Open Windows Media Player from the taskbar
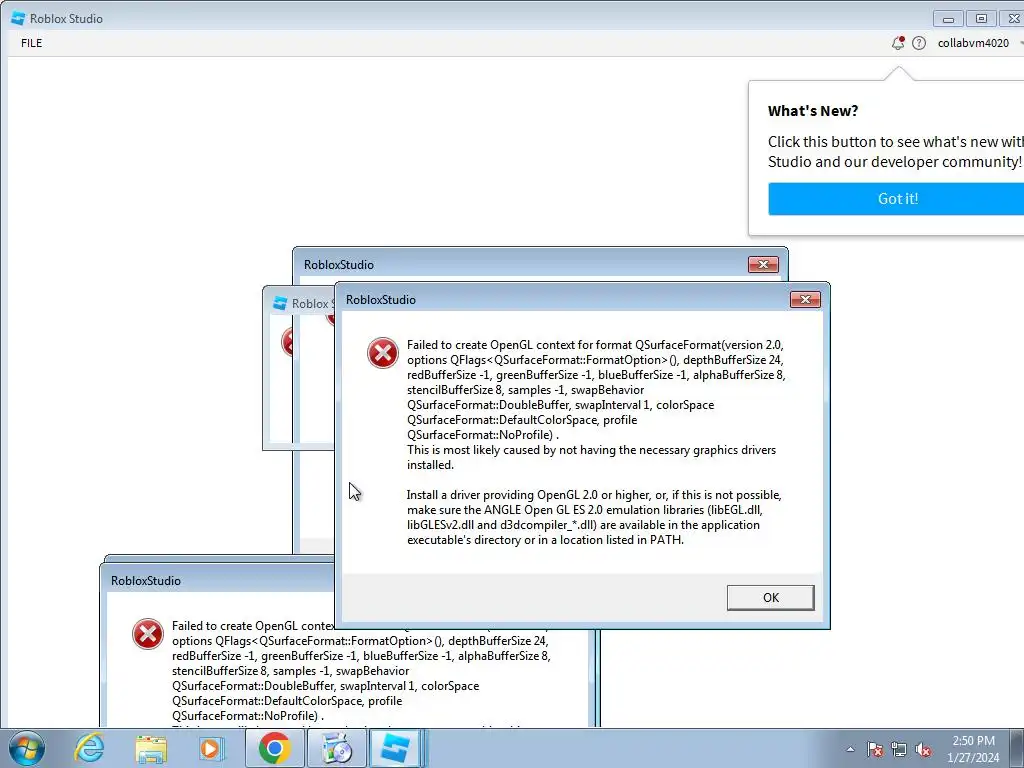The height and width of the screenshot is (768, 1024). [212, 748]
